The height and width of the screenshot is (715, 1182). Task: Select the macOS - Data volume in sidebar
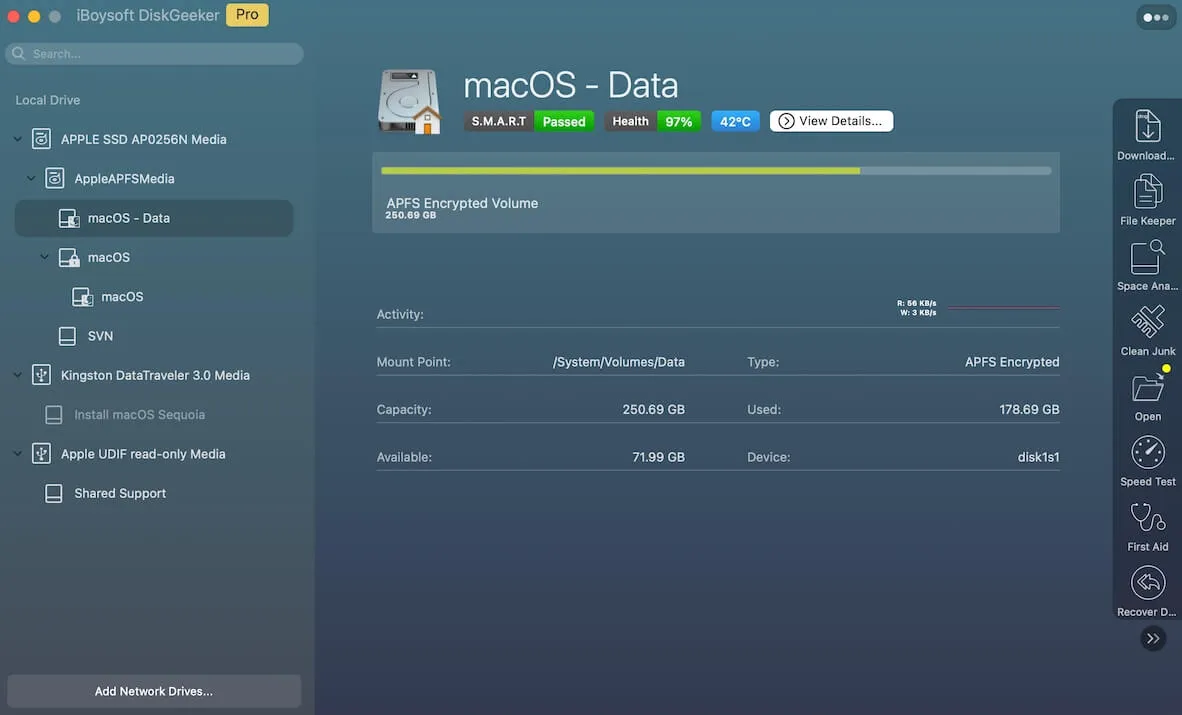(x=154, y=218)
